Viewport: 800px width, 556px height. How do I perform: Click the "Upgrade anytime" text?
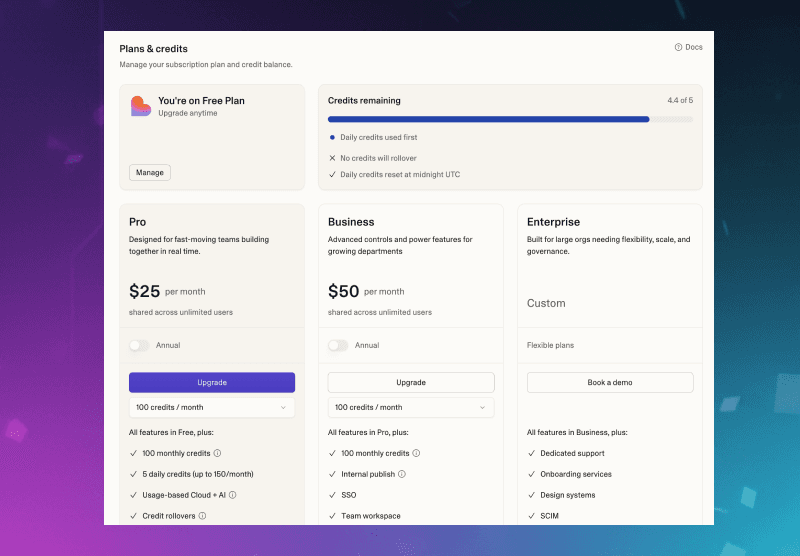[x=188, y=113]
